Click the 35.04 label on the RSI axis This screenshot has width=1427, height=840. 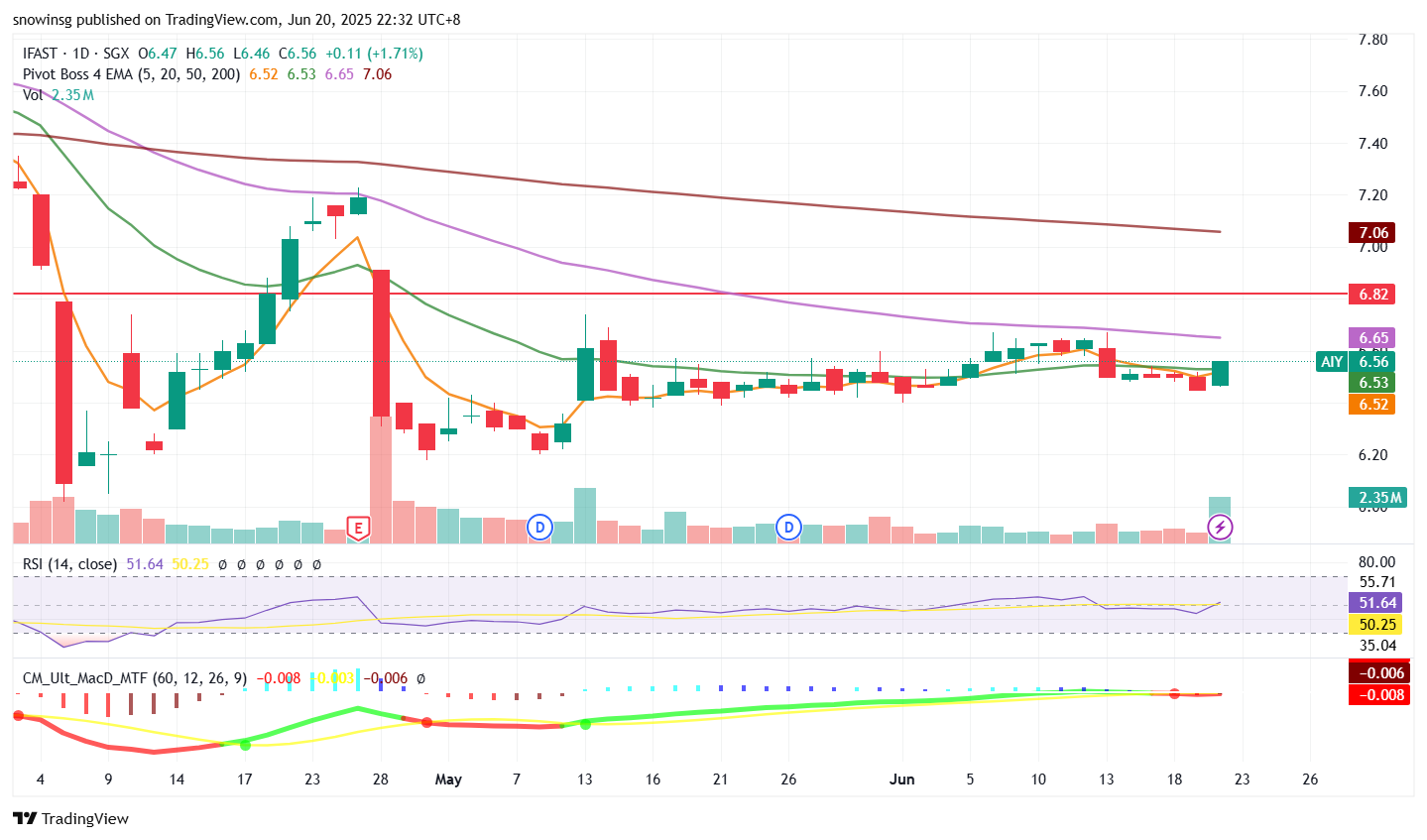tap(1377, 646)
